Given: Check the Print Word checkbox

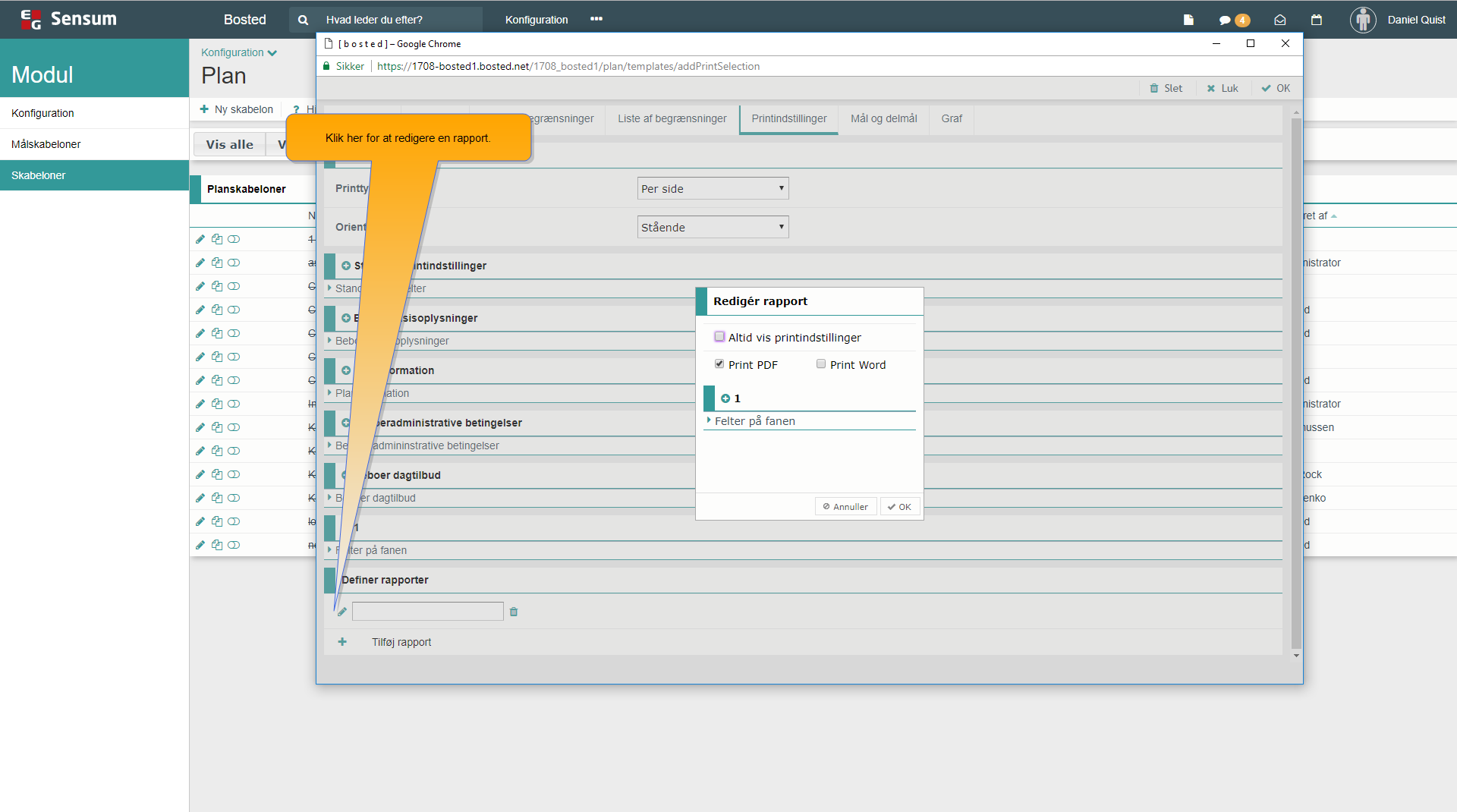Looking at the screenshot, I should click(x=821, y=364).
